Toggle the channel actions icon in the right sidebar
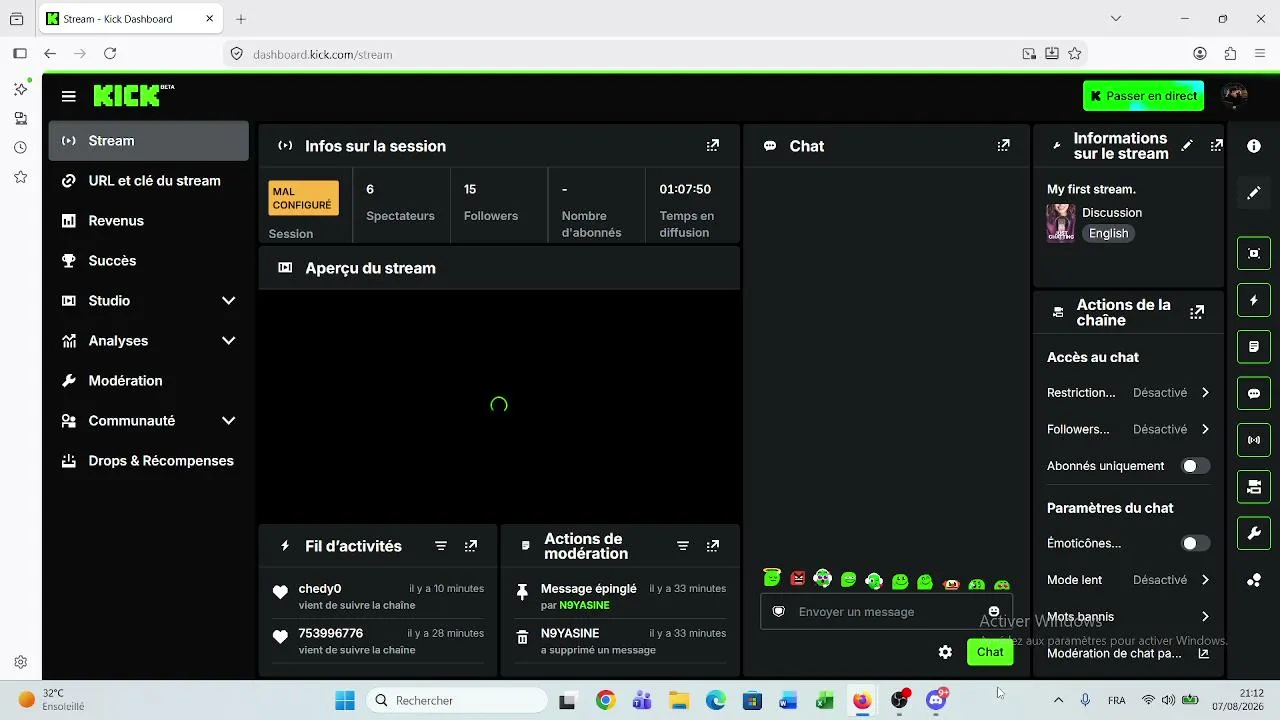This screenshot has width=1280, height=720. coord(1254,487)
